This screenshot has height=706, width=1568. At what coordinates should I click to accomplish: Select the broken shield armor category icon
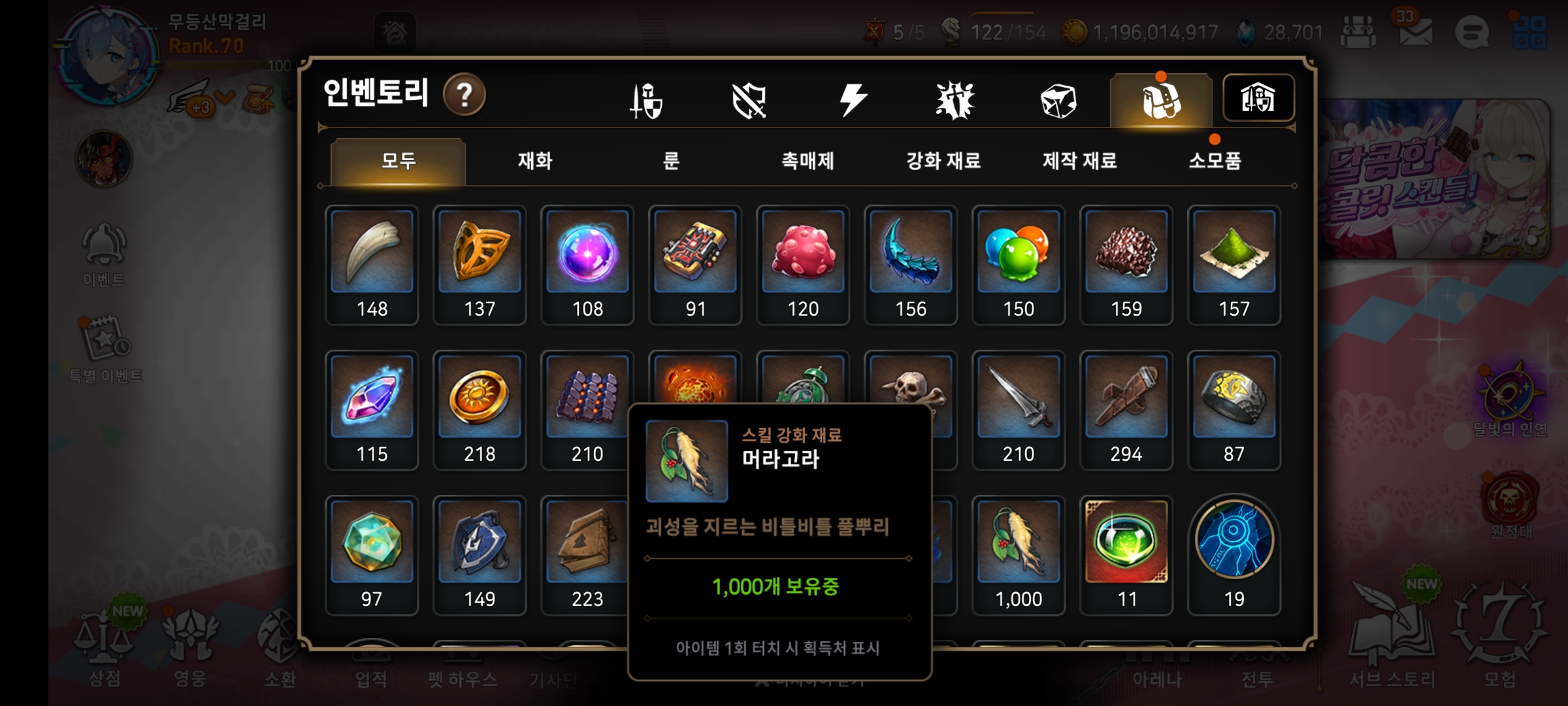[749, 101]
